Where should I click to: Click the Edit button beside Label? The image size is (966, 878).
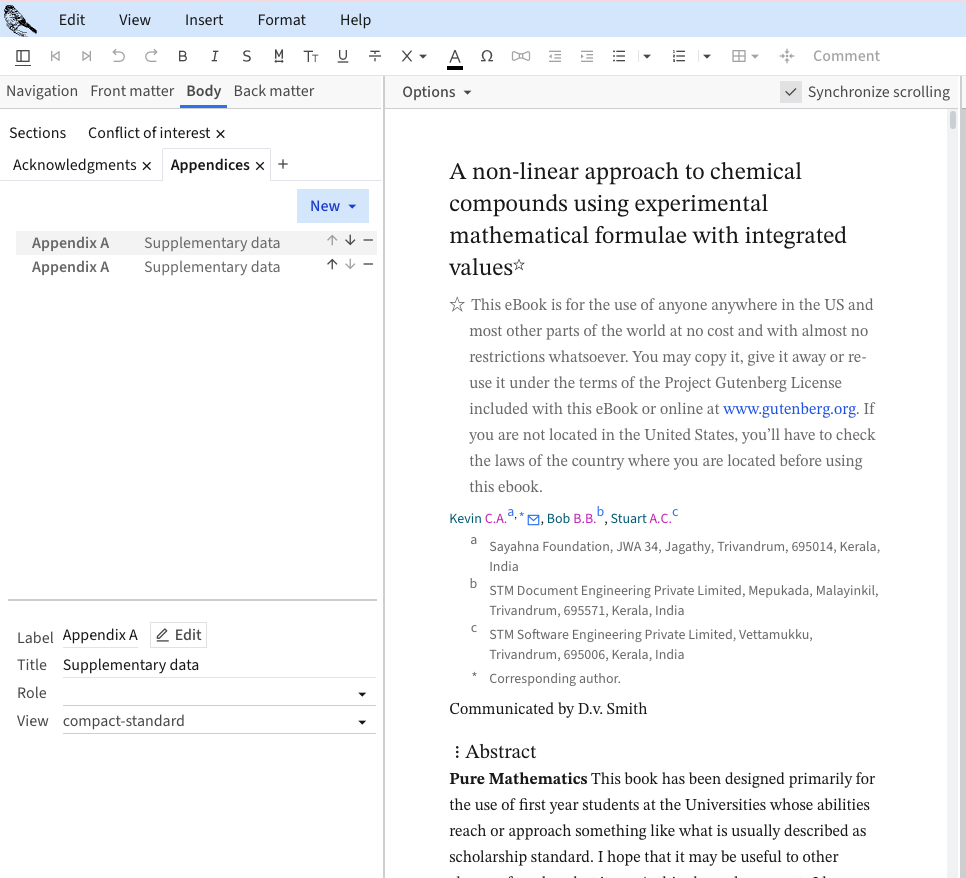pyautogui.click(x=179, y=635)
